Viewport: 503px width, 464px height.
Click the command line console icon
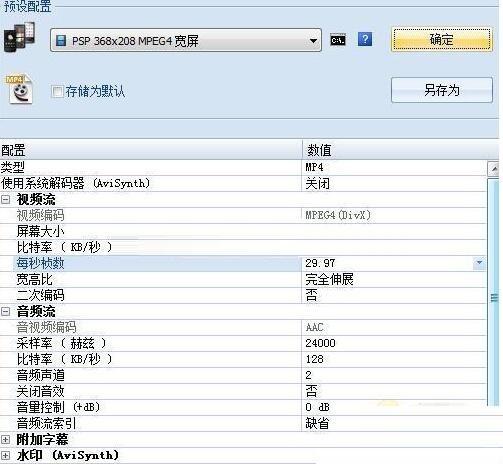[x=338, y=40]
